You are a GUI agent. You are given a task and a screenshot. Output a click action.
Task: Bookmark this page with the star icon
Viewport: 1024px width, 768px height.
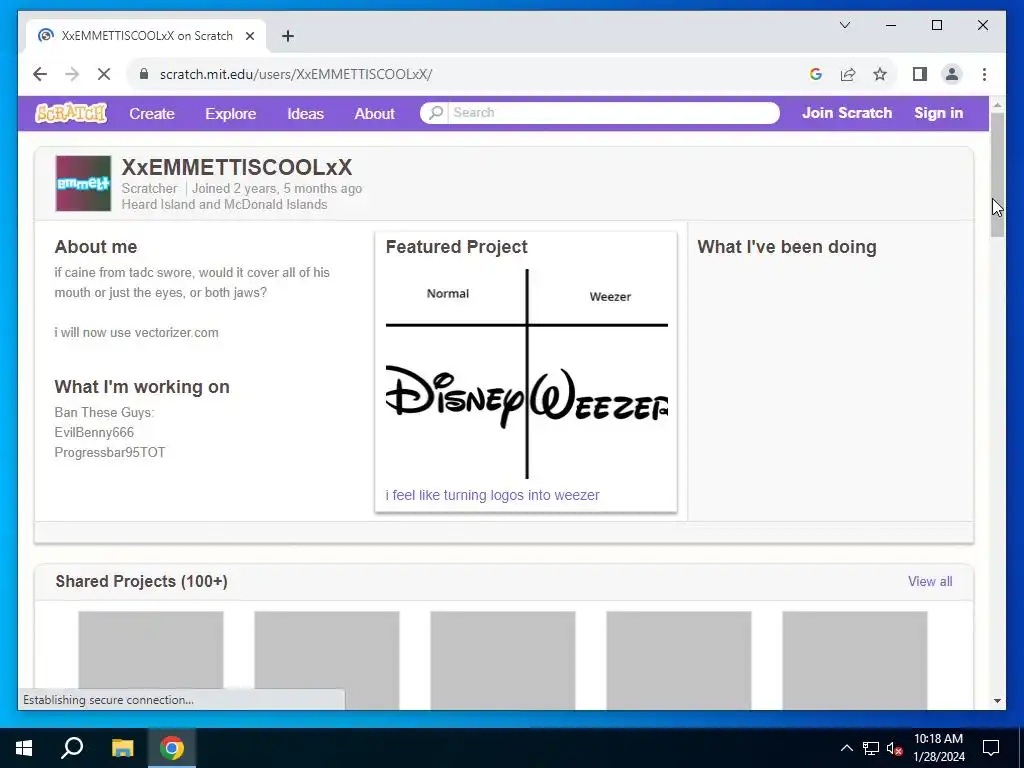tap(880, 74)
